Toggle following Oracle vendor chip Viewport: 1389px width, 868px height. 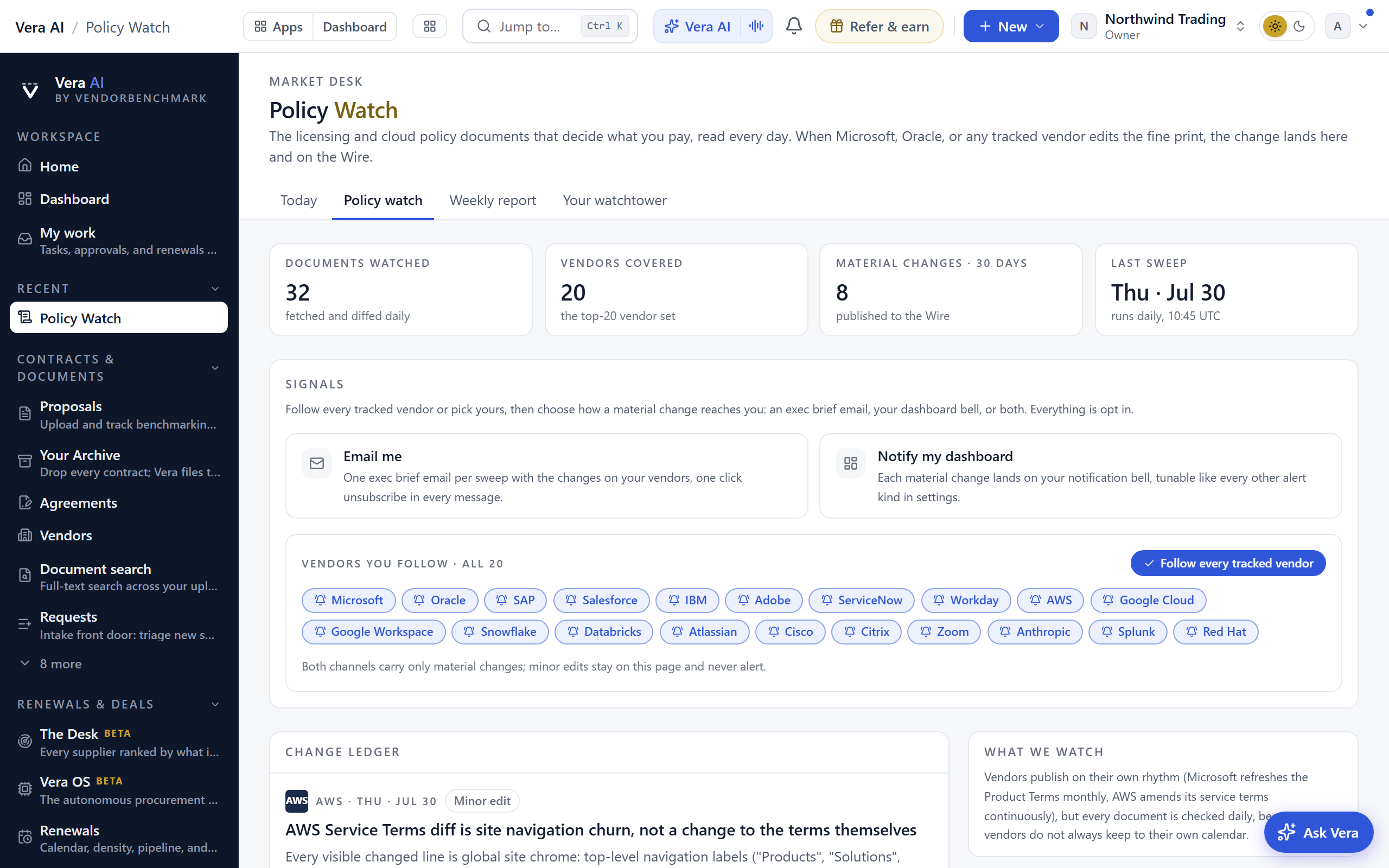(439, 600)
